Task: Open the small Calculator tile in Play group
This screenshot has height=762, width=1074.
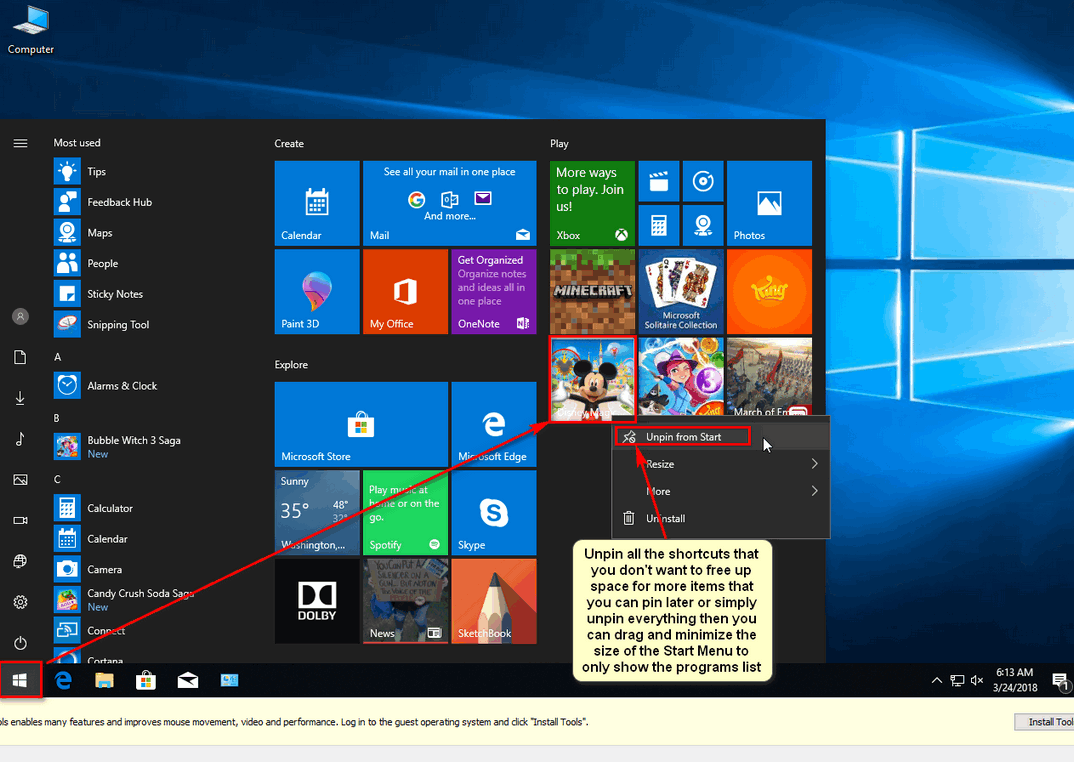Action: pos(659,225)
